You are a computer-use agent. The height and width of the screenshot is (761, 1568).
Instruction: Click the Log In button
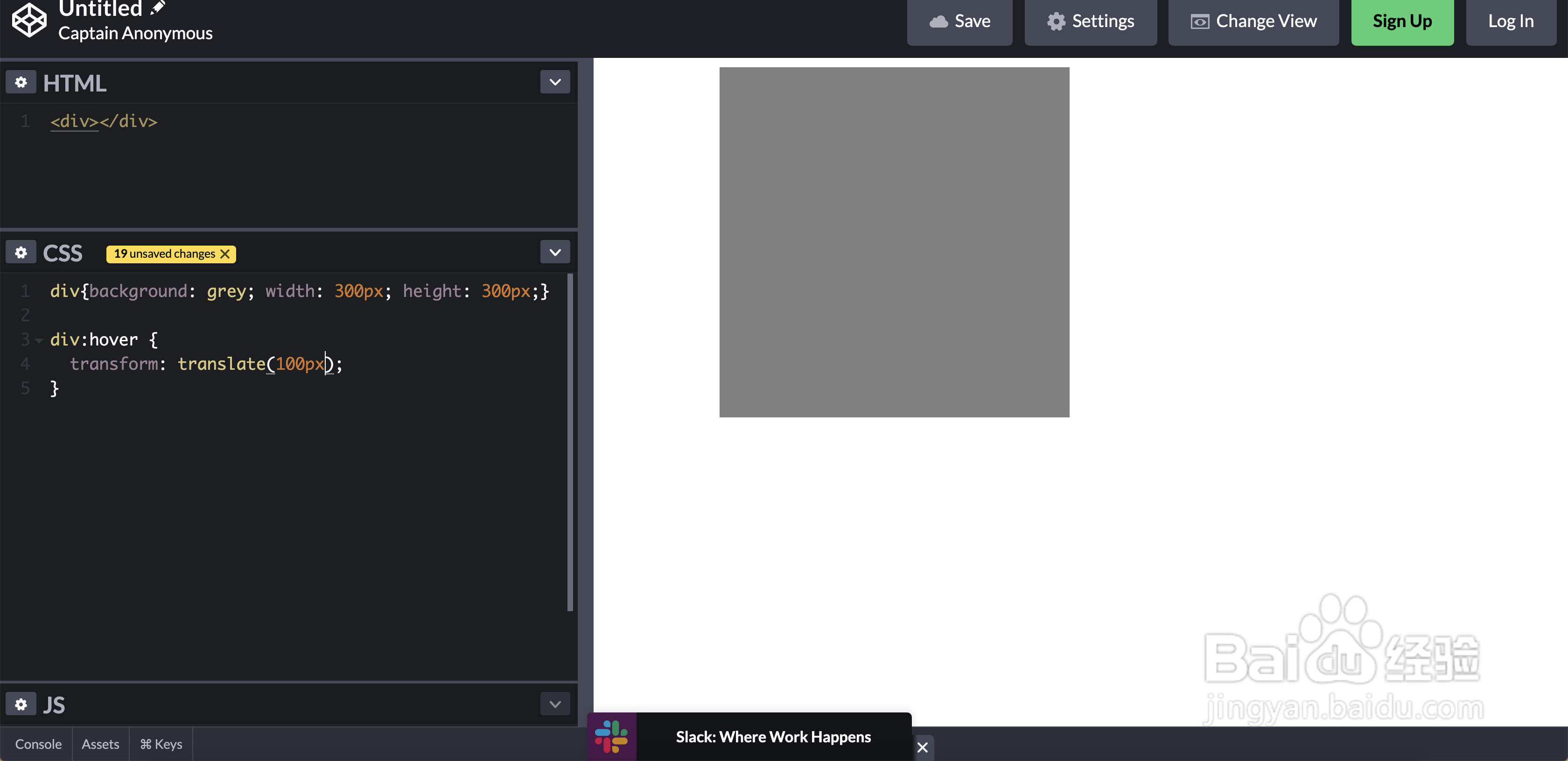[1512, 22]
